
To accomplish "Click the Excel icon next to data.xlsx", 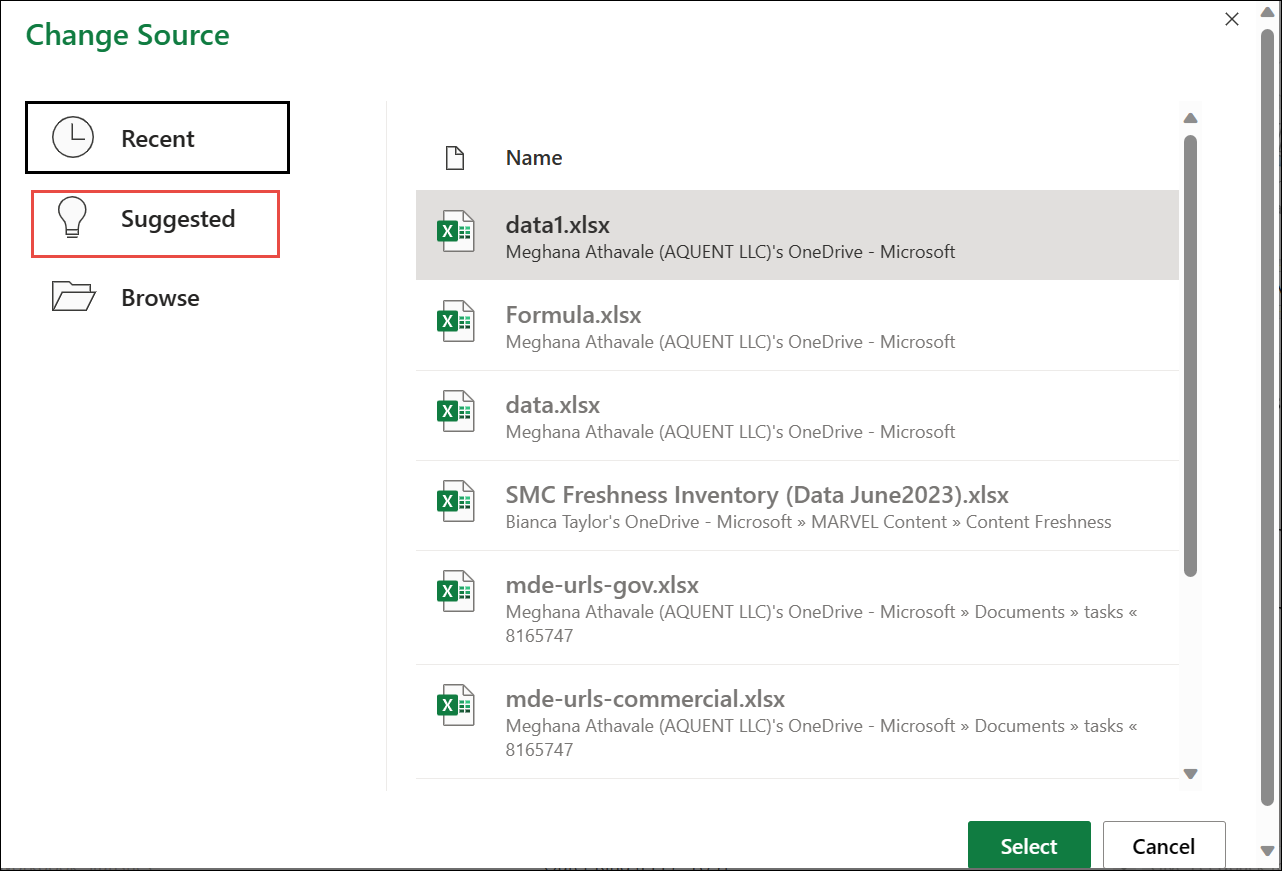I will click(456, 410).
